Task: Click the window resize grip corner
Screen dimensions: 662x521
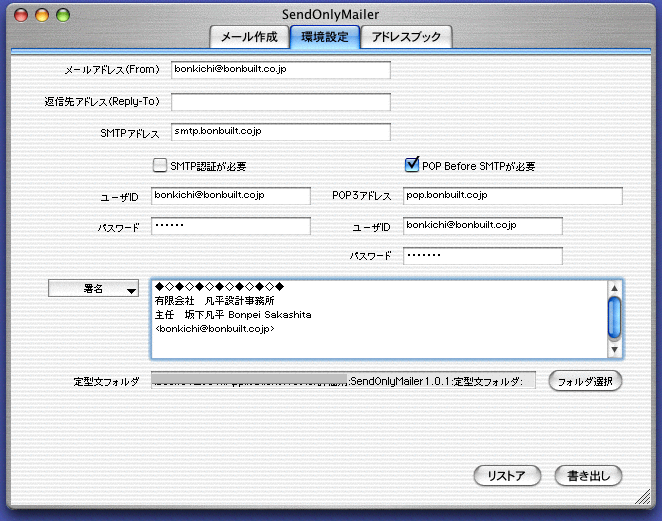Action: pyautogui.click(x=643, y=497)
